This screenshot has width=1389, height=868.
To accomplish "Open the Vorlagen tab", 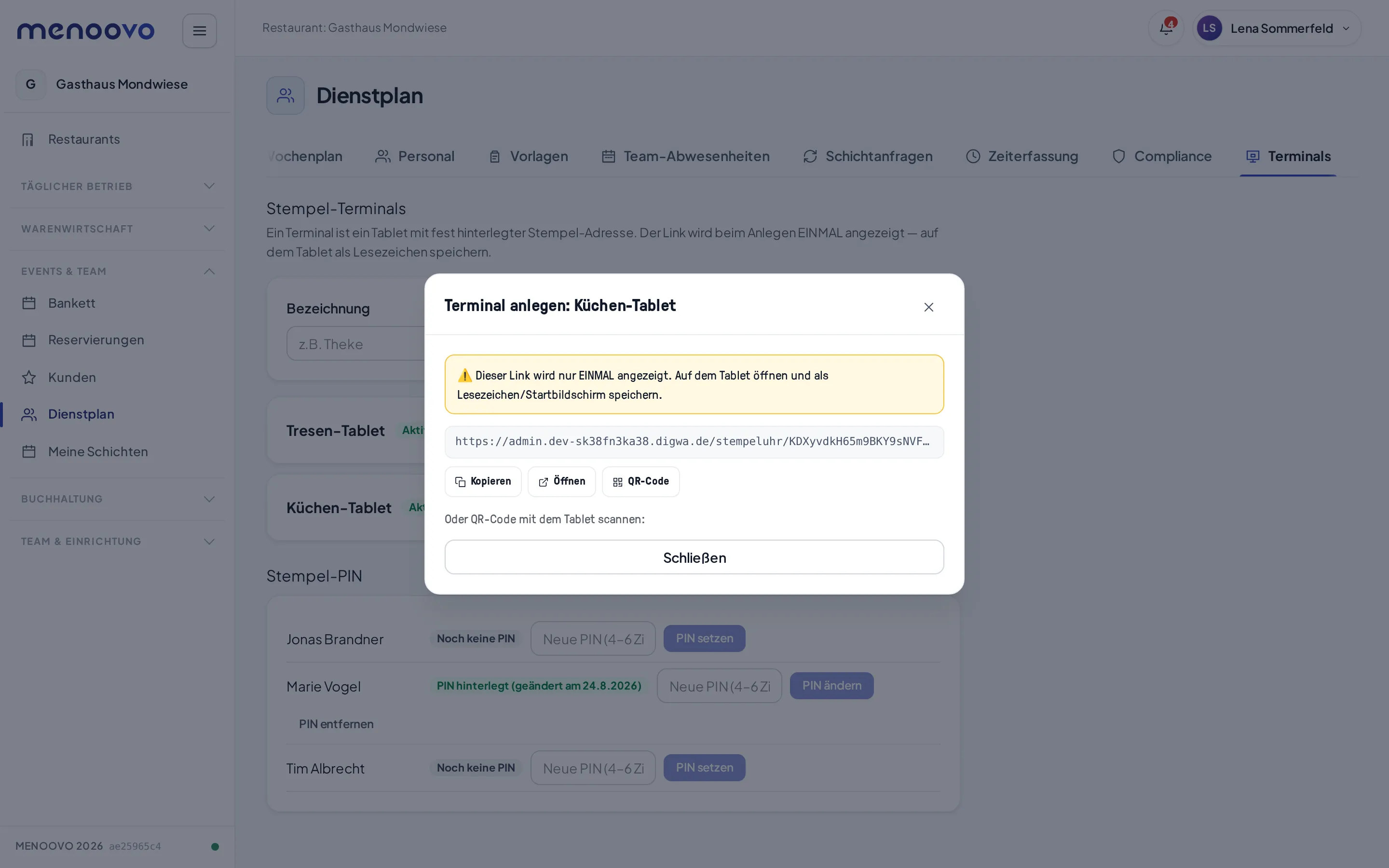I will coord(528,156).
